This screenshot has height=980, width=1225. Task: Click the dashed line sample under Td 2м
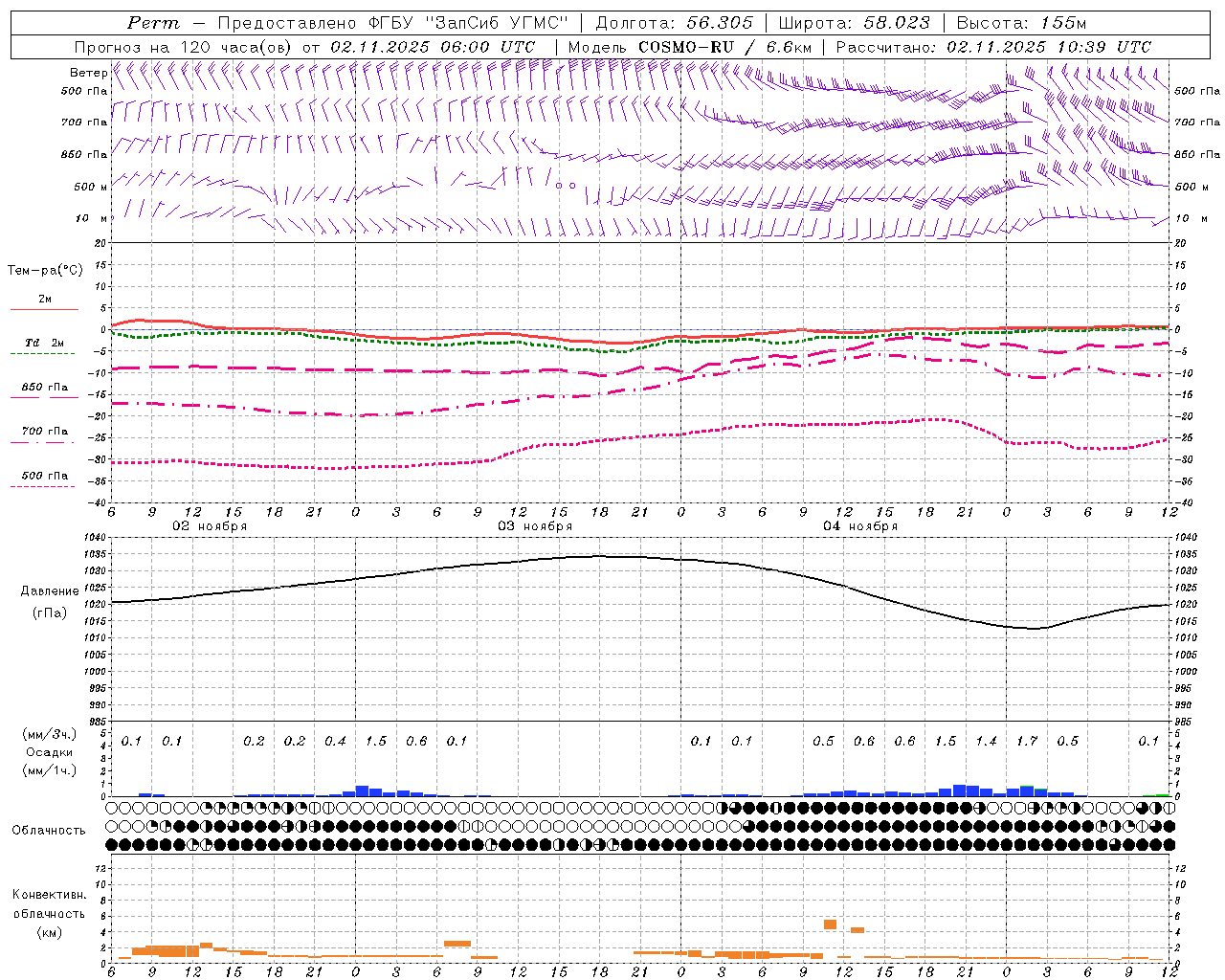[x=42, y=354]
